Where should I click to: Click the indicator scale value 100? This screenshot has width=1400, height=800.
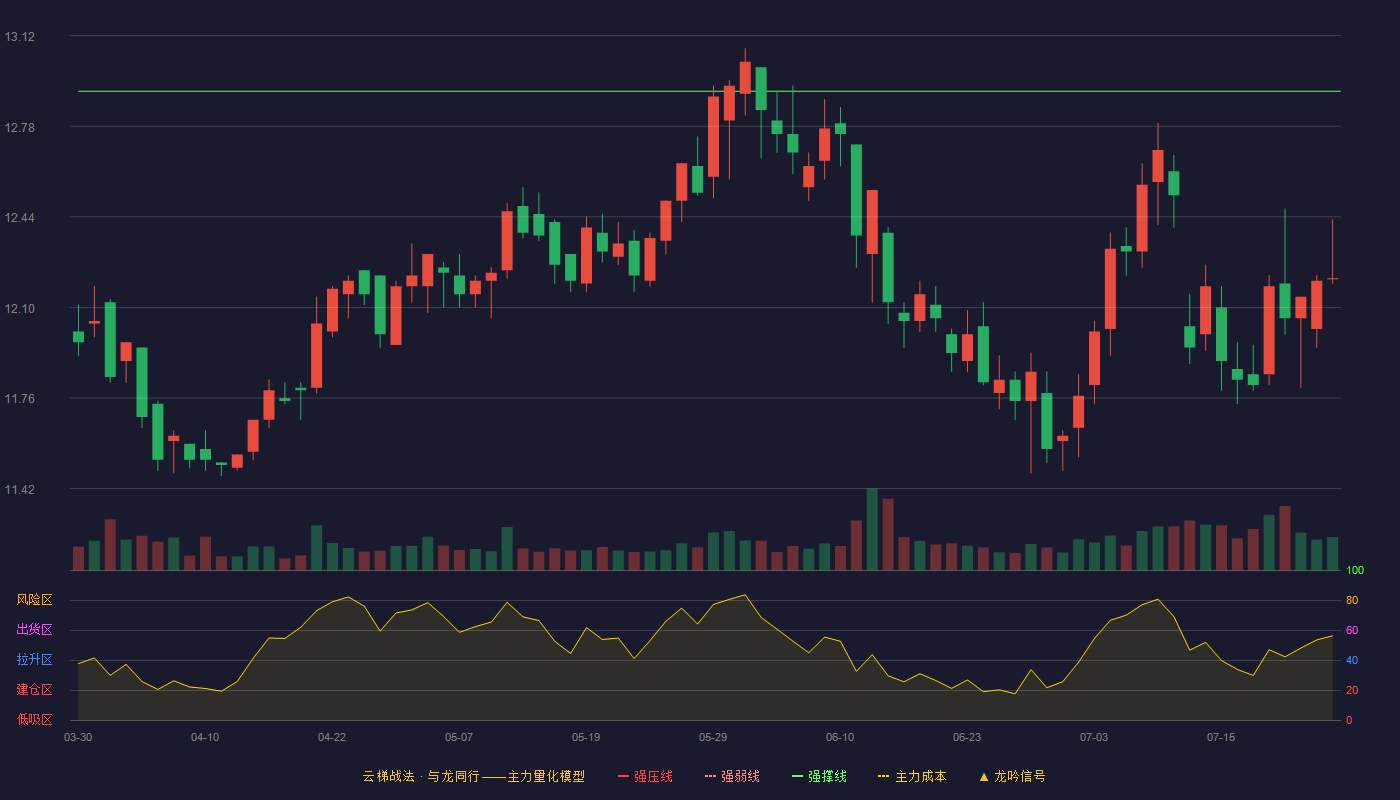tap(1355, 570)
